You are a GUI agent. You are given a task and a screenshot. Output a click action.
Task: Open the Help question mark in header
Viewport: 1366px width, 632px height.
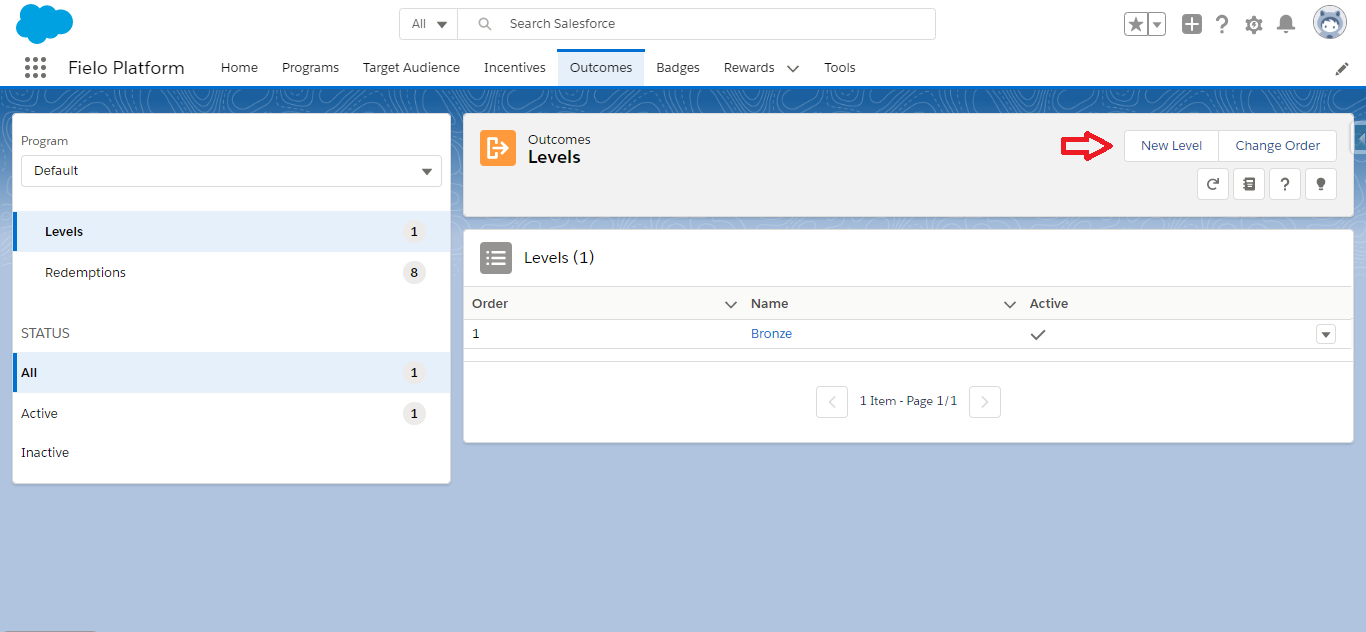pos(1222,24)
